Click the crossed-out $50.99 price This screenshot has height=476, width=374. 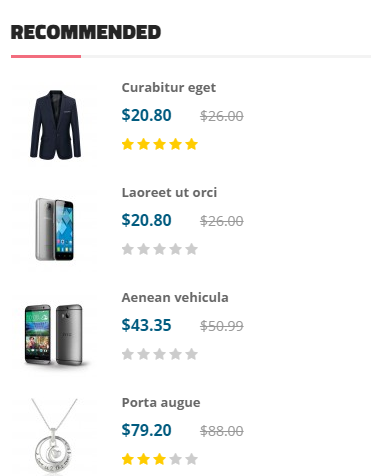[x=222, y=326]
